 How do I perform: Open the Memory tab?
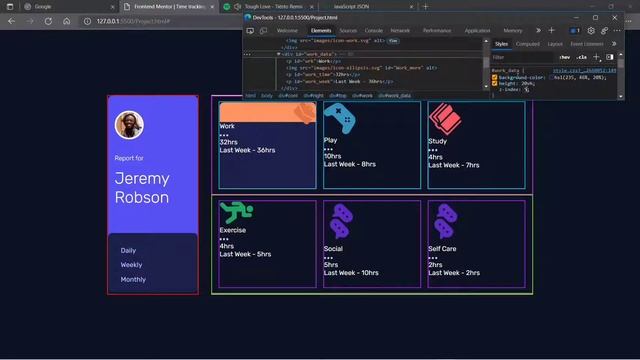[513, 31]
